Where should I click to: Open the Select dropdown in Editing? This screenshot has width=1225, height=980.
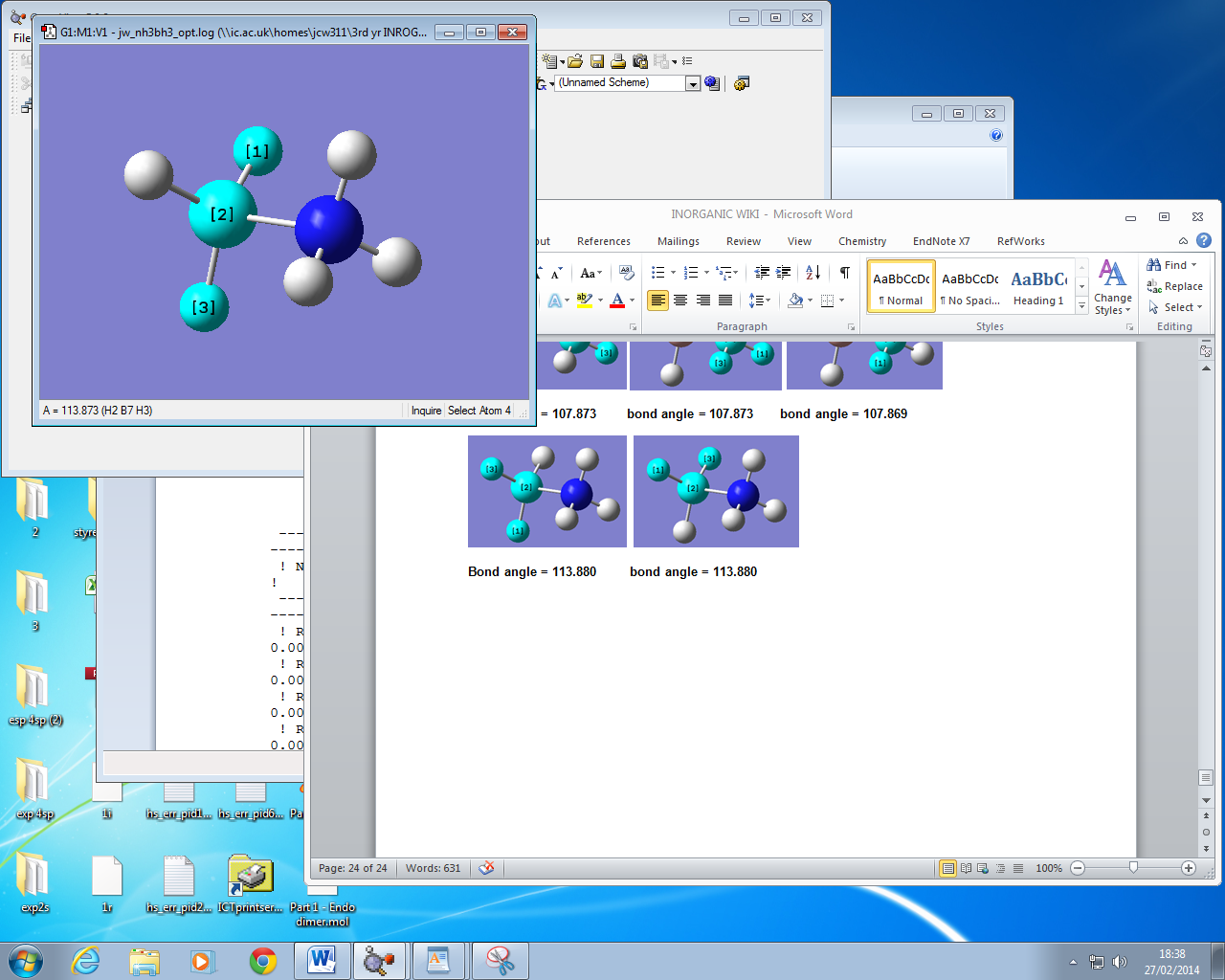click(x=1174, y=307)
